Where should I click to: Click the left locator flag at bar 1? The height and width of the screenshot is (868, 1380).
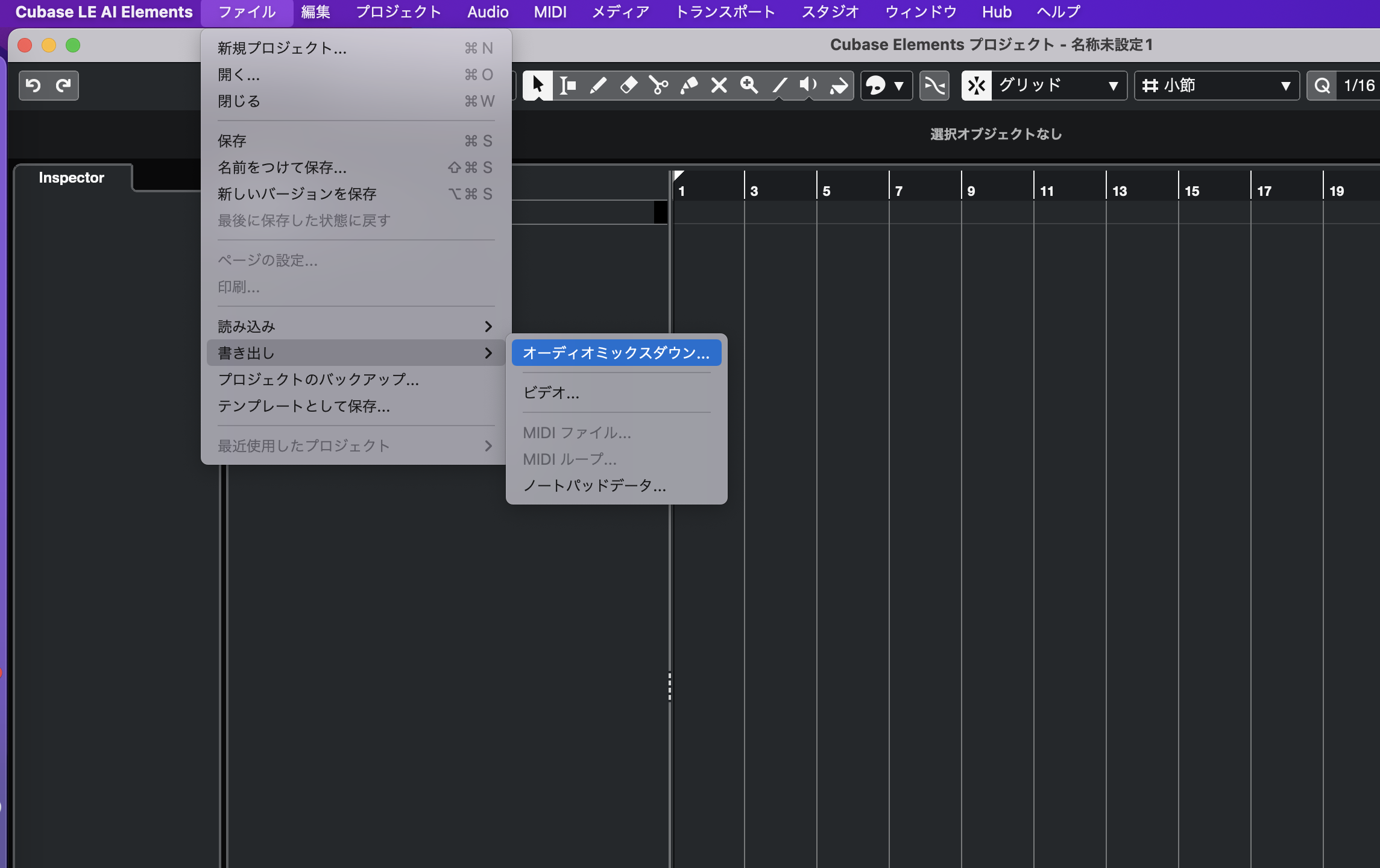[x=678, y=175]
